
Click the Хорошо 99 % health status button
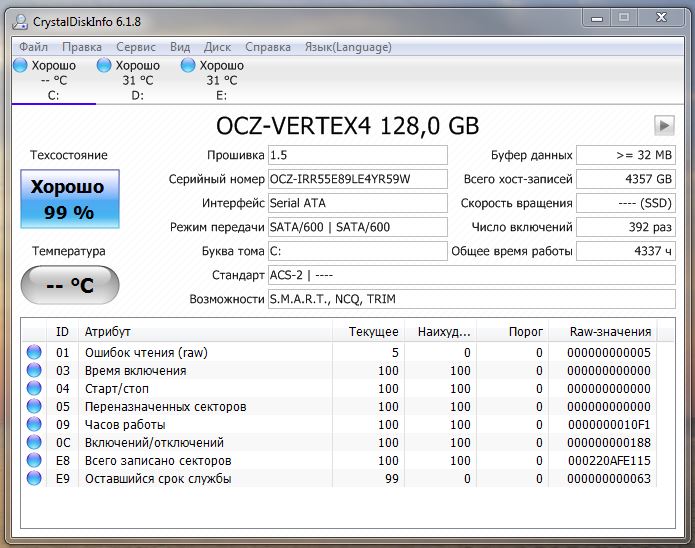(x=70, y=199)
